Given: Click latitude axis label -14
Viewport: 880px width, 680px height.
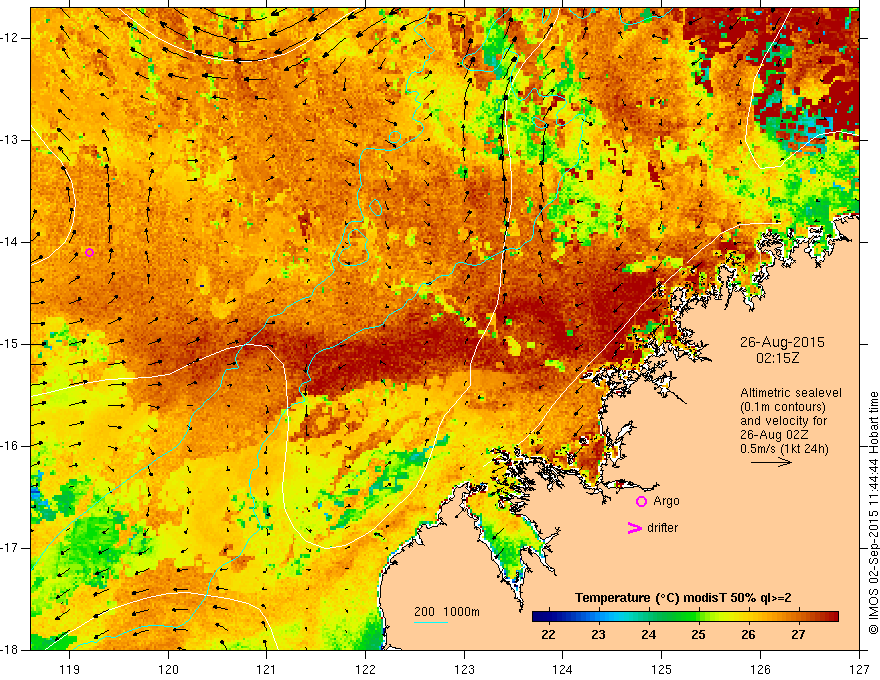Looking at the screenshot, I should (11, 242).
